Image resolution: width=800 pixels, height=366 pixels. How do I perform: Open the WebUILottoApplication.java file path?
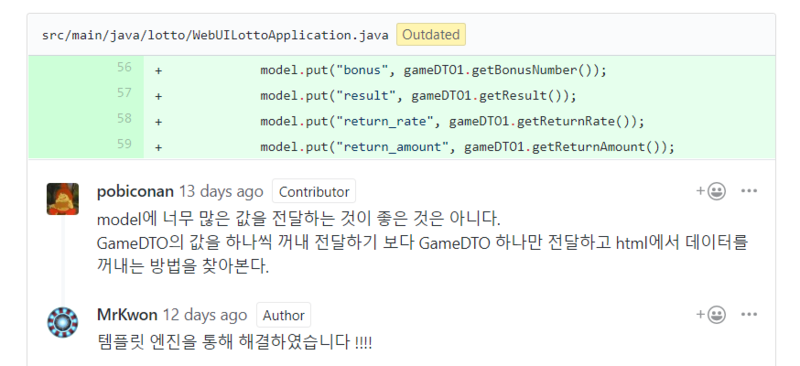point(215,35)
